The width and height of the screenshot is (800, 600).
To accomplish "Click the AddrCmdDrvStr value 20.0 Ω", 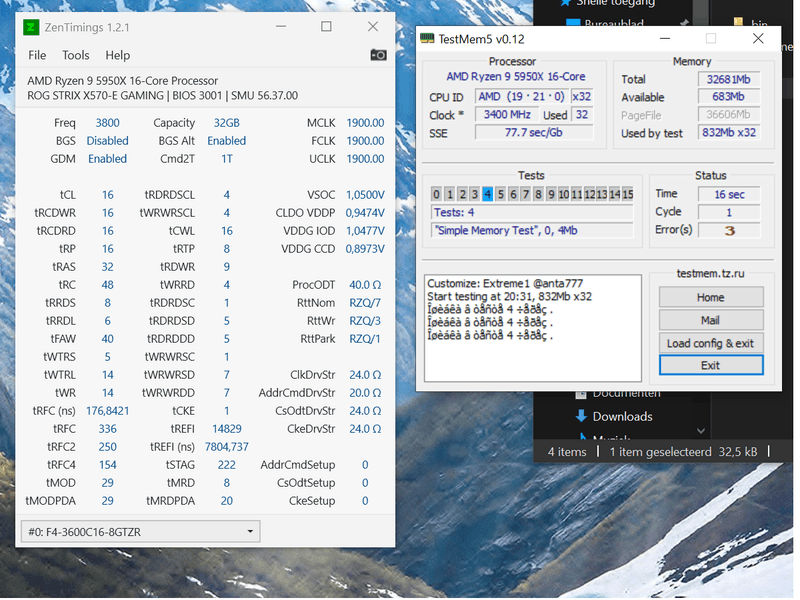I will (365, 393).
